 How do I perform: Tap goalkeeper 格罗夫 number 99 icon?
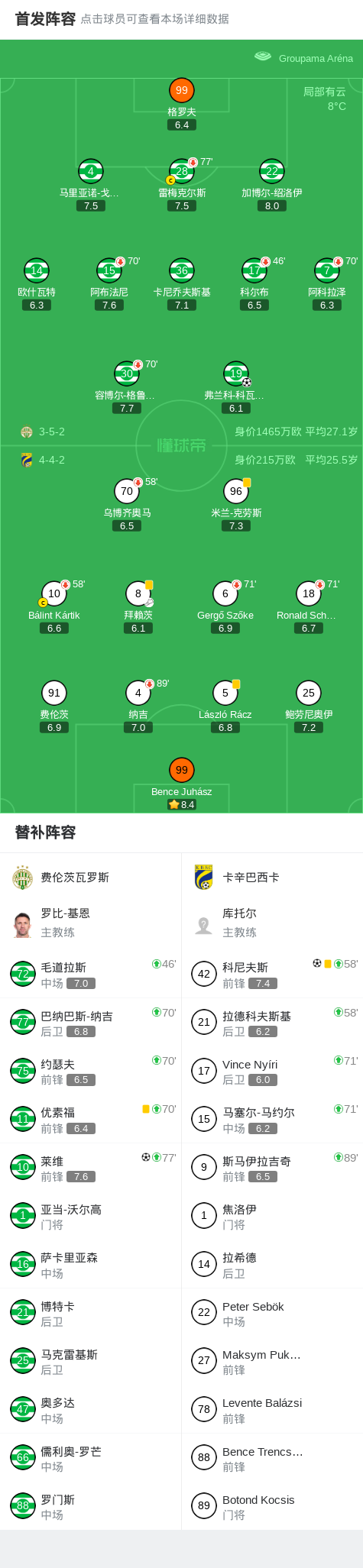tap(181, 90)
